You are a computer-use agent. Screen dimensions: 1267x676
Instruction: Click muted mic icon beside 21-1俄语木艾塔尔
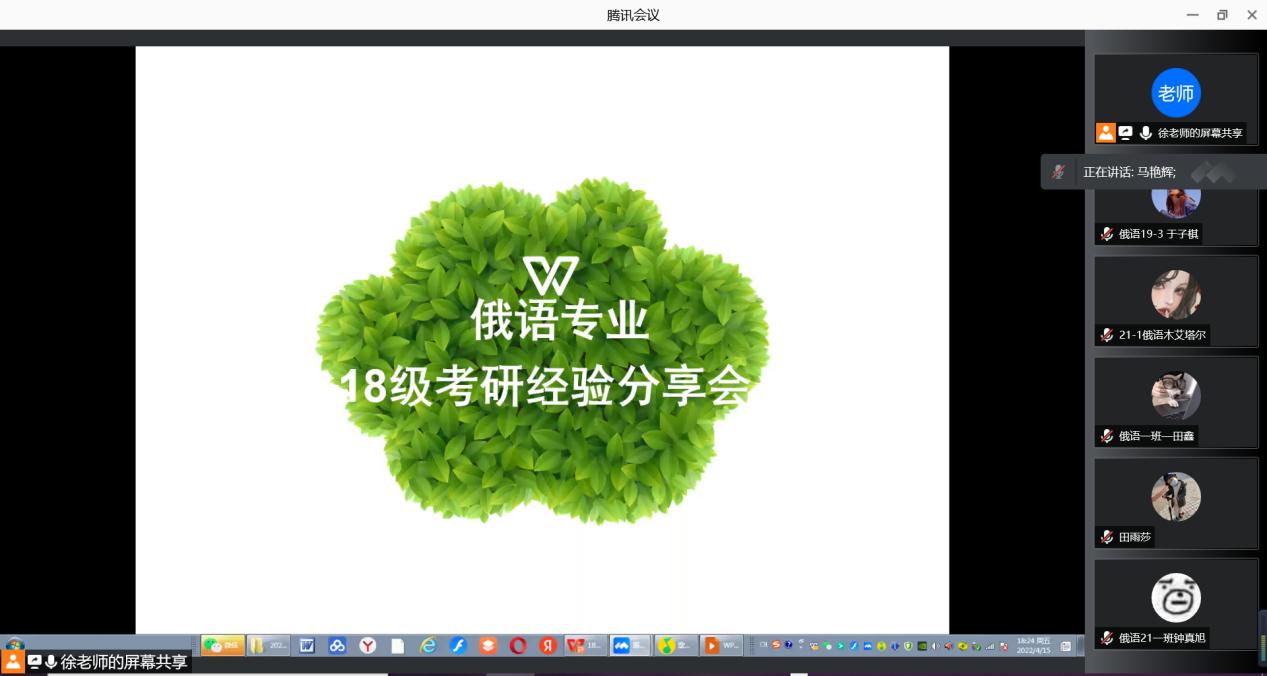[1106, 335]
